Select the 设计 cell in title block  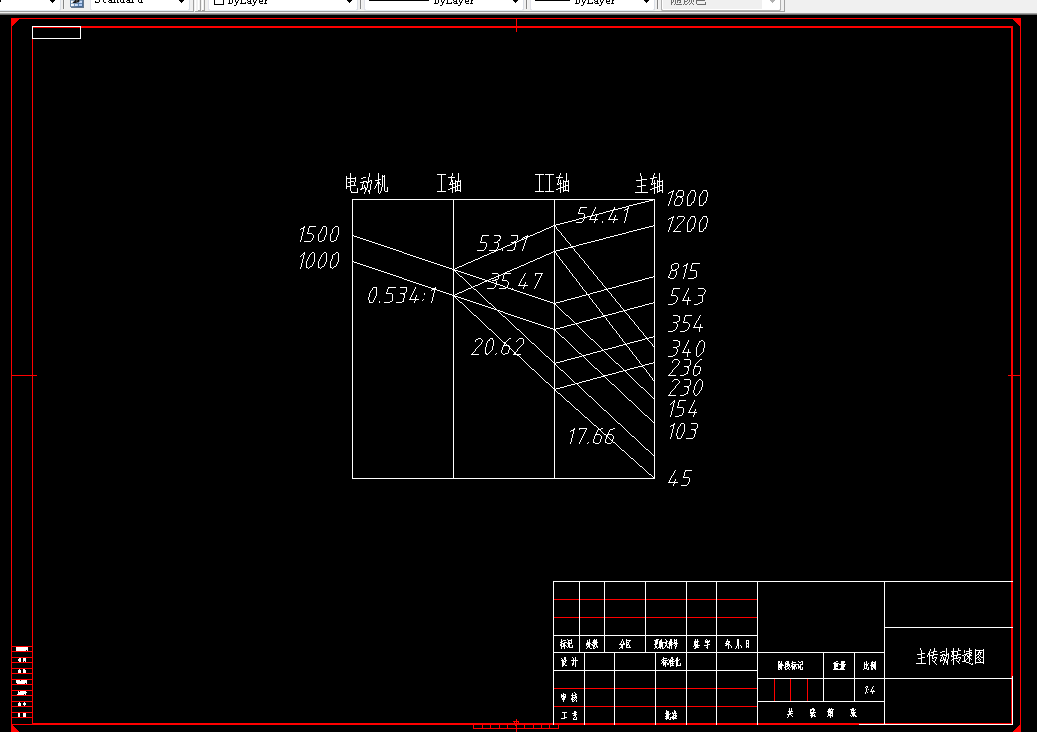tap(569, 662)
